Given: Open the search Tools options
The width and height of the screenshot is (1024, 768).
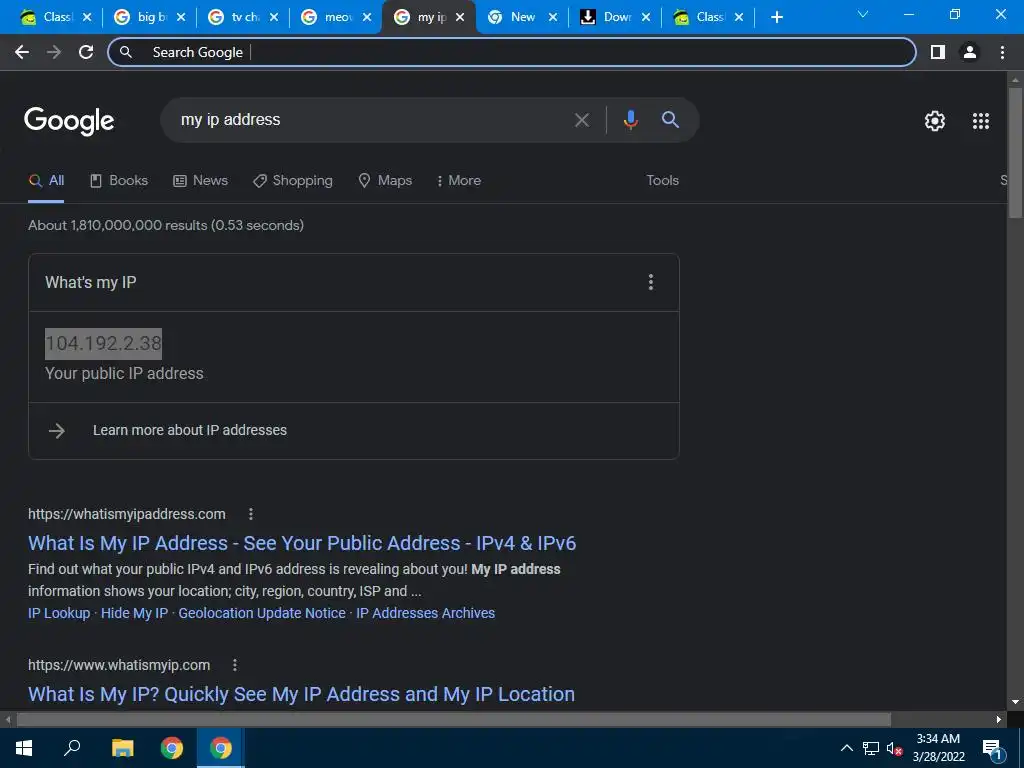Looking at the screenshot, I should click(x=662, y=181).
